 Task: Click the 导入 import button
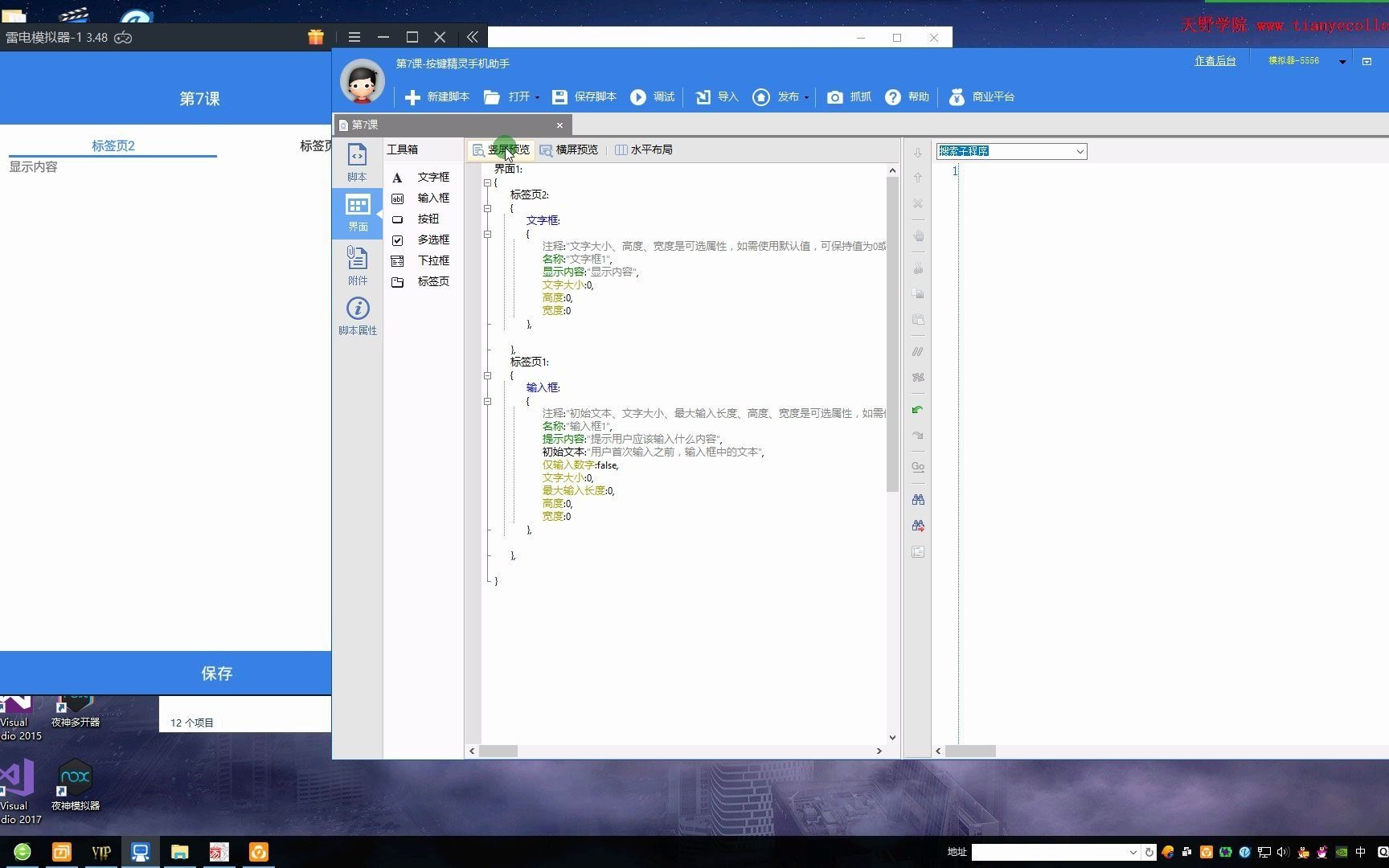coord(716,96)
